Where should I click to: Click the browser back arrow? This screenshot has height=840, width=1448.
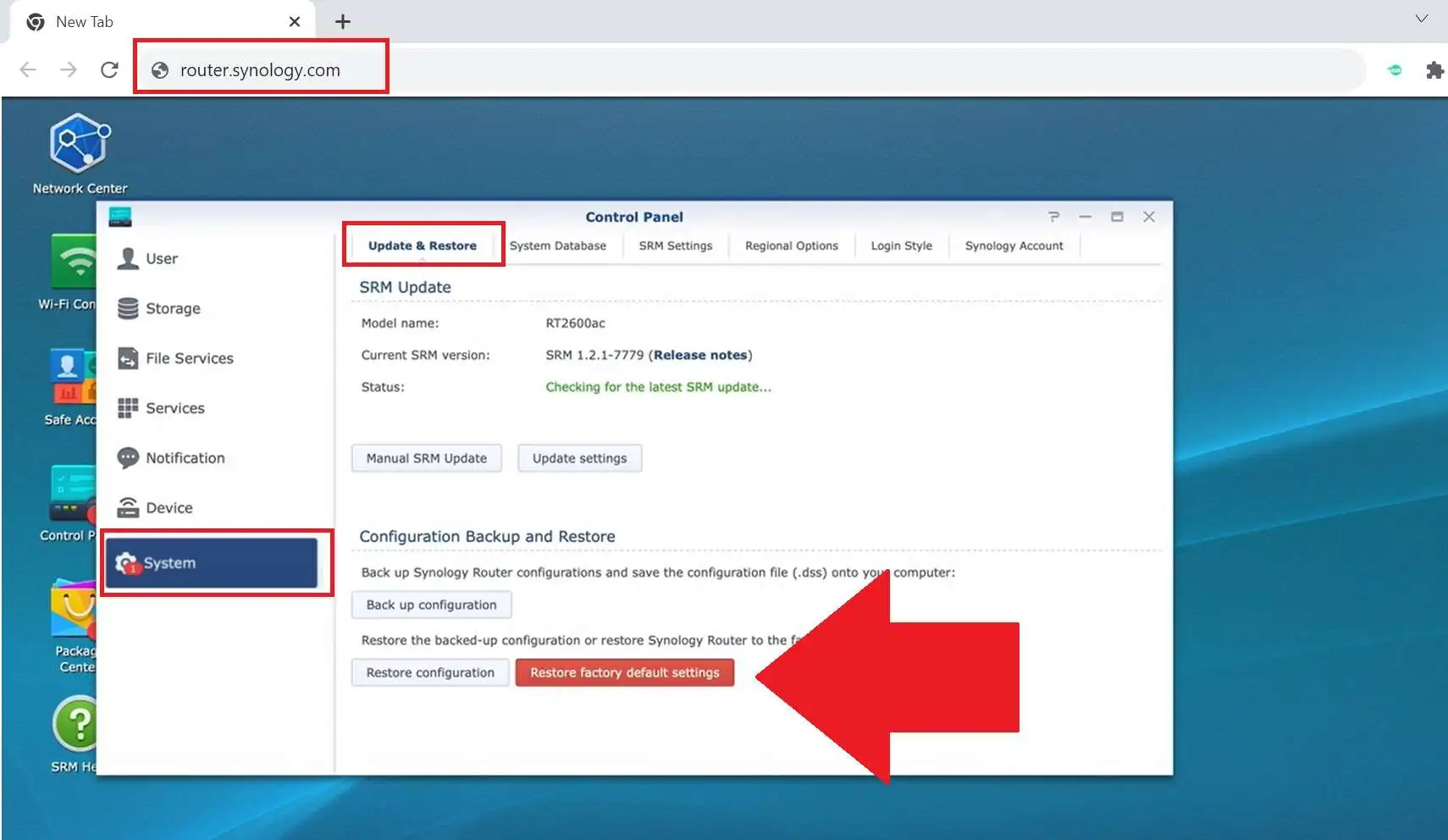(28, 69)
